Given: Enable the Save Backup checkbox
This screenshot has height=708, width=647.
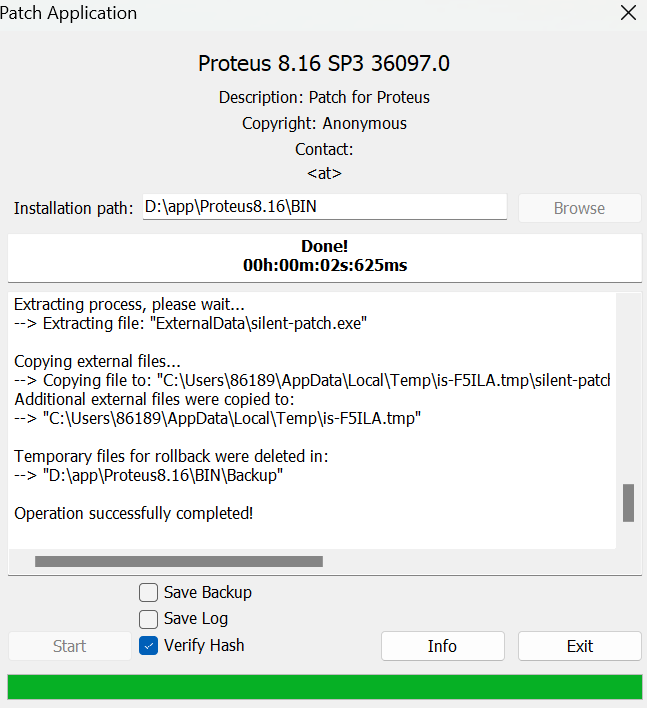Looking at the screenshot, I should pos(149,592).
